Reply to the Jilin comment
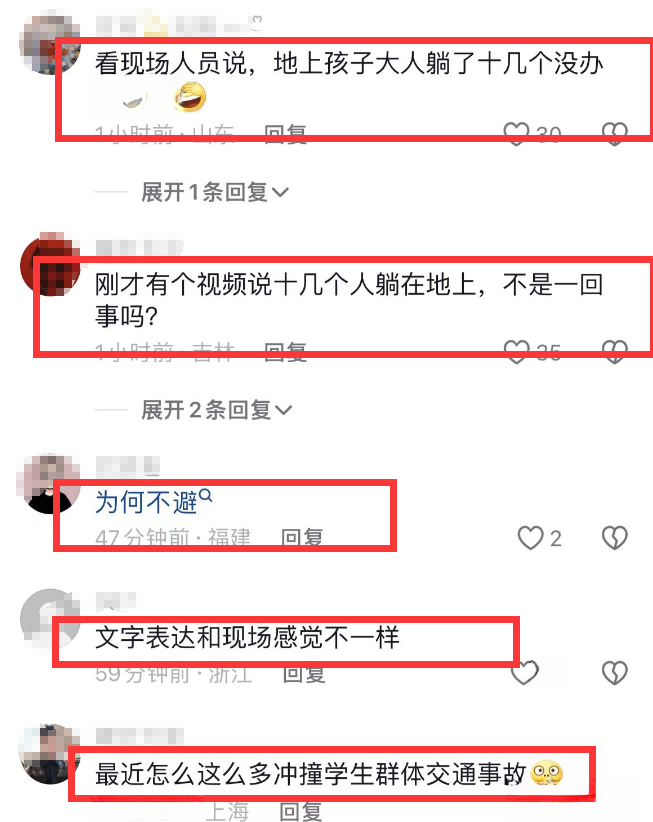The width and height of the screenshot is (653, 822). coord(285,352)
